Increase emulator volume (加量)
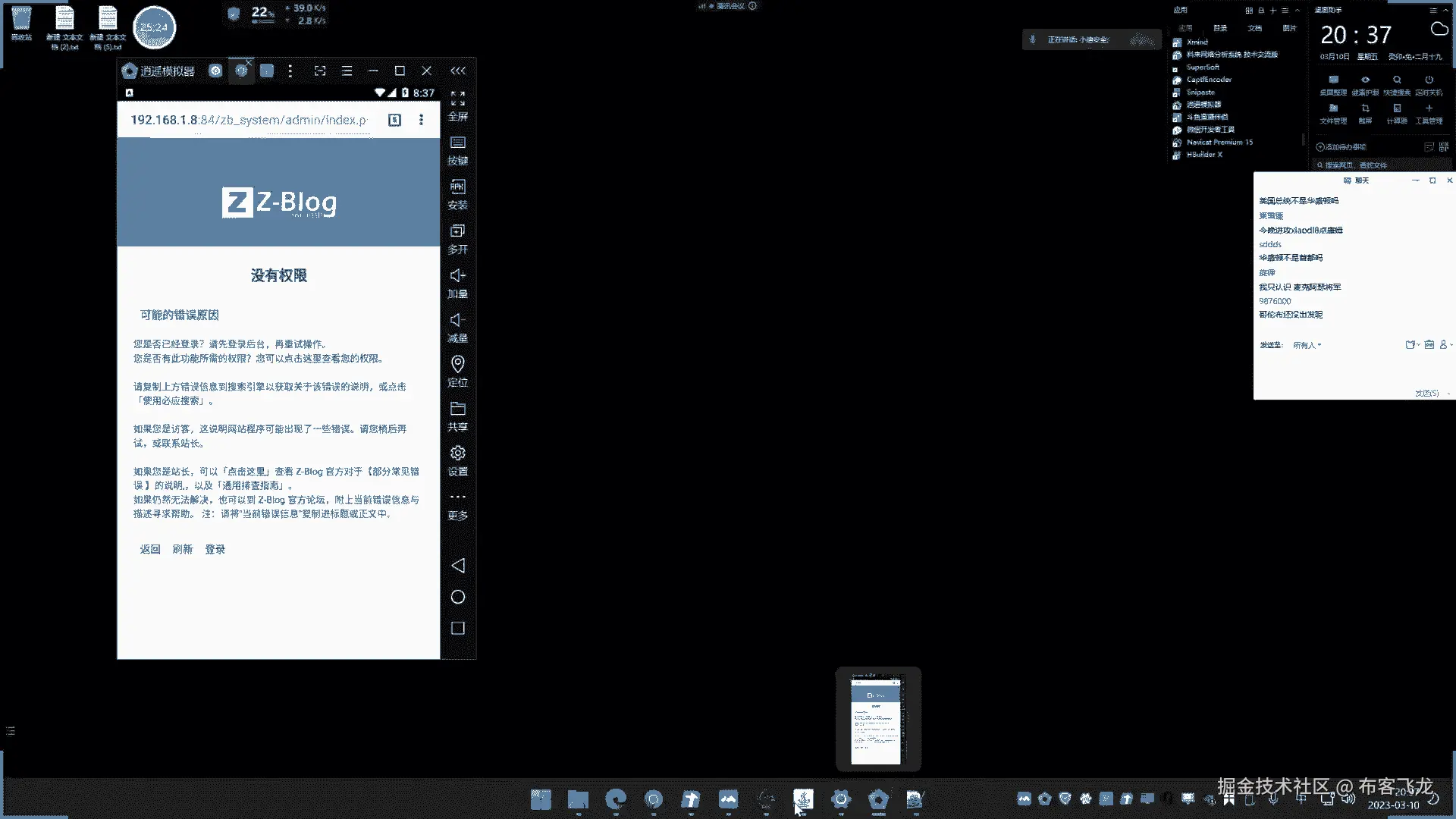1456x819 pixels. coord(457,275)
